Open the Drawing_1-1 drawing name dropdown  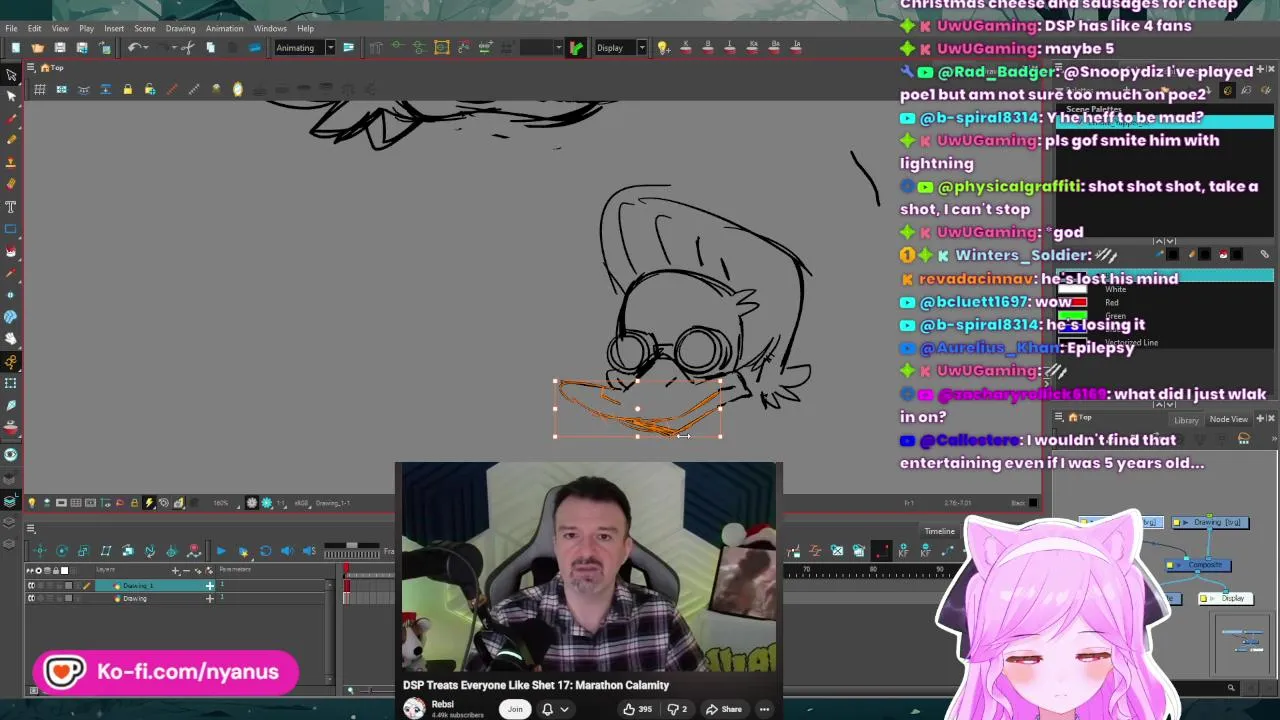(334, 503)
